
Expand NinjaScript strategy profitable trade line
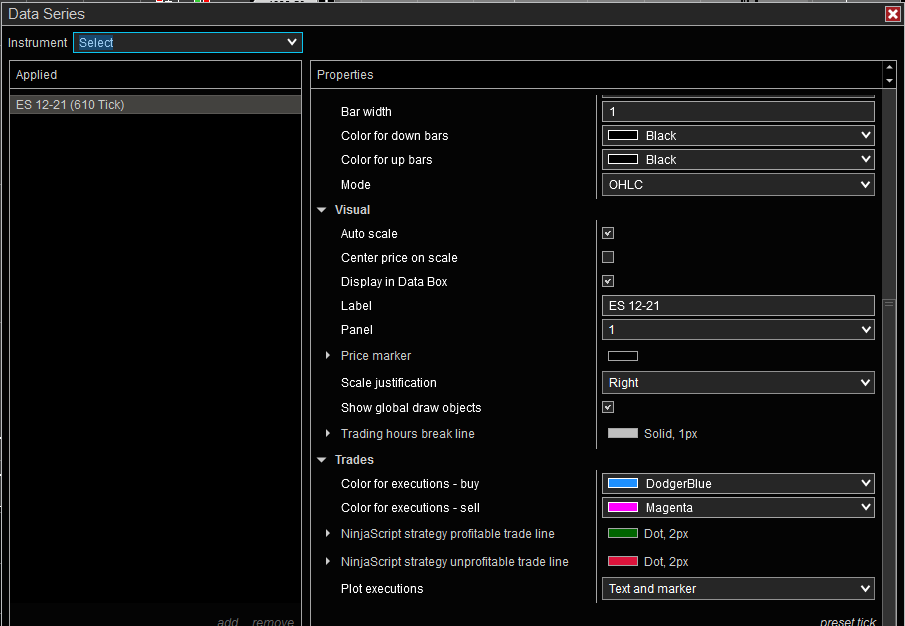coord(328,534)
